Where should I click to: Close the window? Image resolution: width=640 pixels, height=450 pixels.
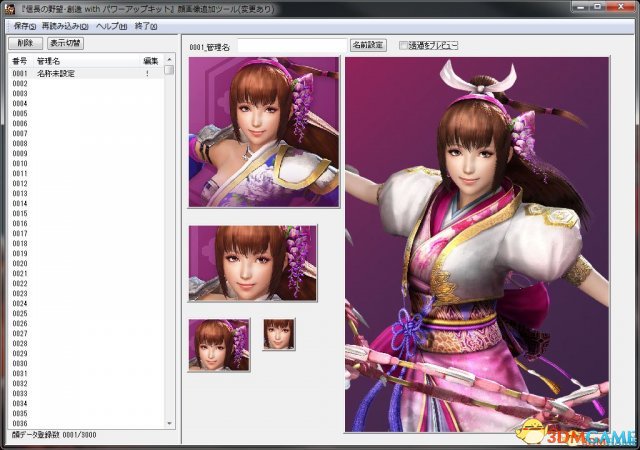621,7
